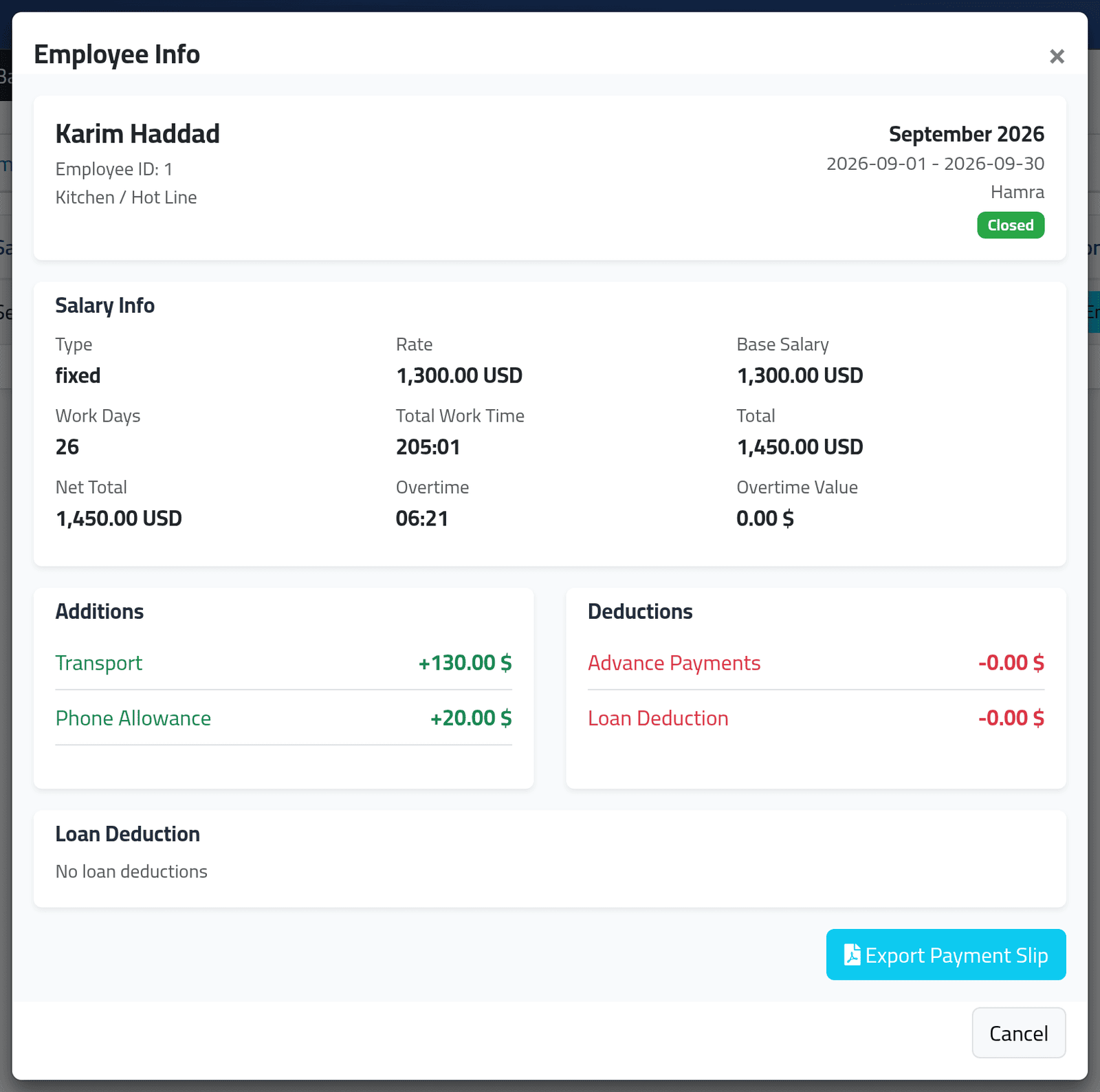The height and width of the screenshot is (1092, 1100).
Task: Click the Work Days value 26
Action: 67,447
